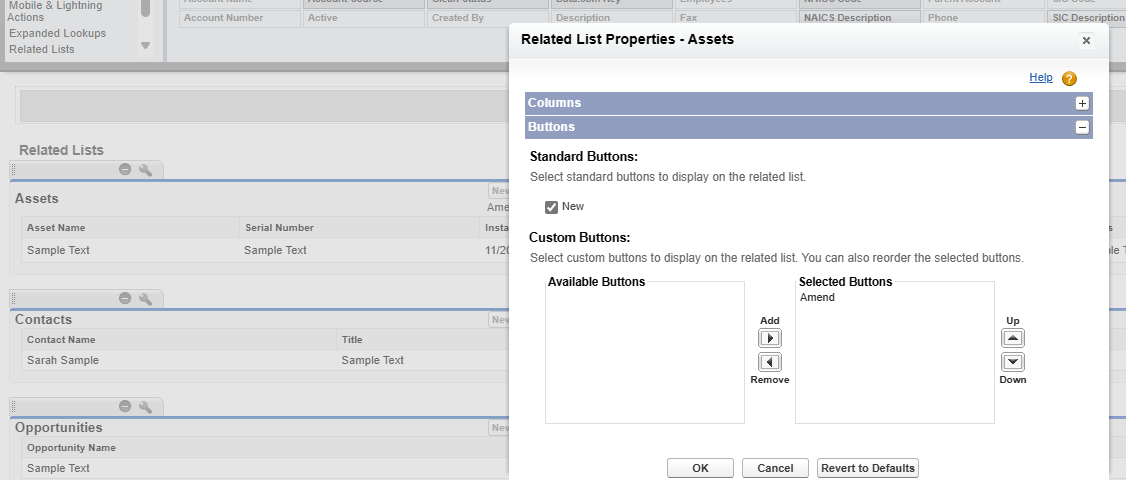The height and width of the screenshot is (480, 1126).
Task: Click the Contacts related list title
Action: [43, 319]
